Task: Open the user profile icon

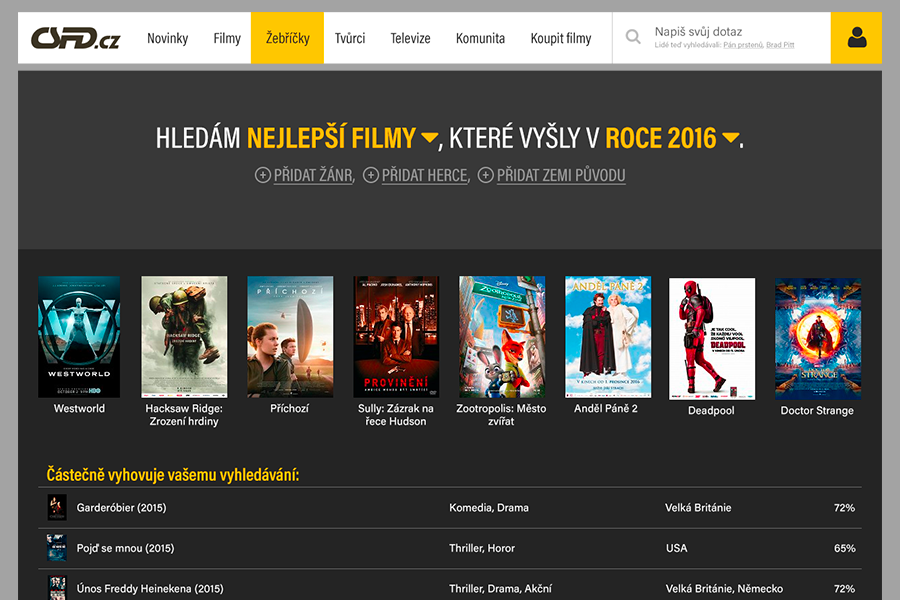Action: [856, 38]
